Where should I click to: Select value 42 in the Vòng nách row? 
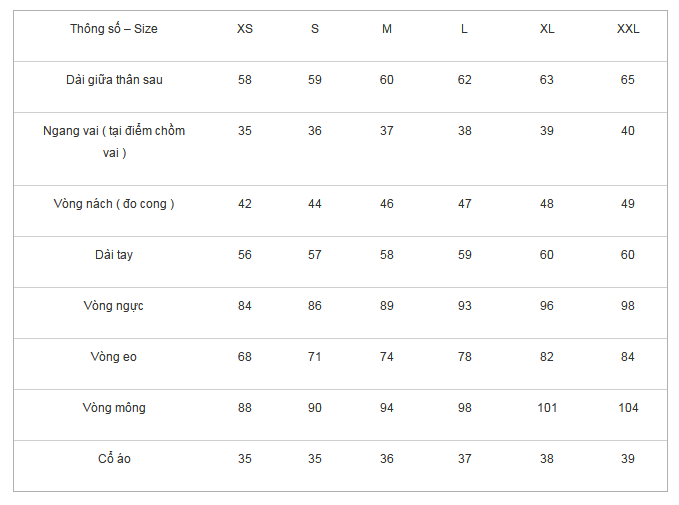pyautogui.click(x=245, y=204)
